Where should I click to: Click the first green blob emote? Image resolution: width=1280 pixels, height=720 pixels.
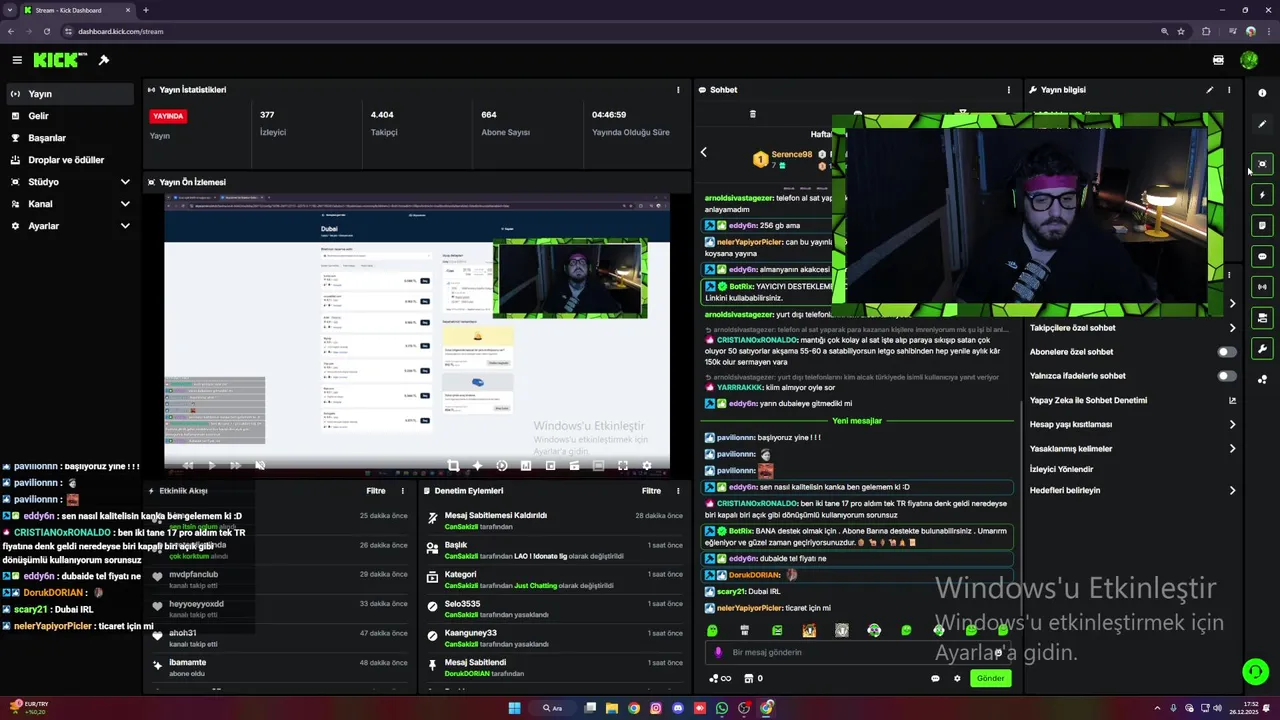point(712,630)
